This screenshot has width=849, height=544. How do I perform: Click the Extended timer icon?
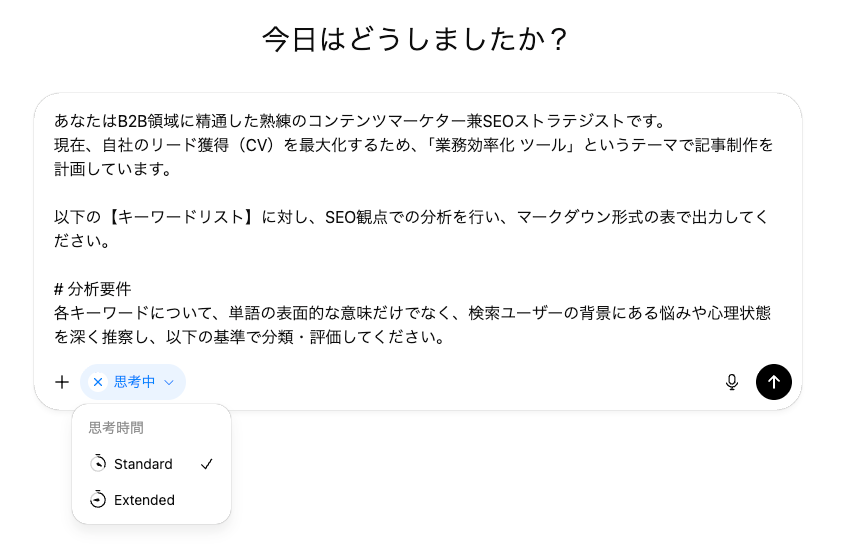coord(98,500)
